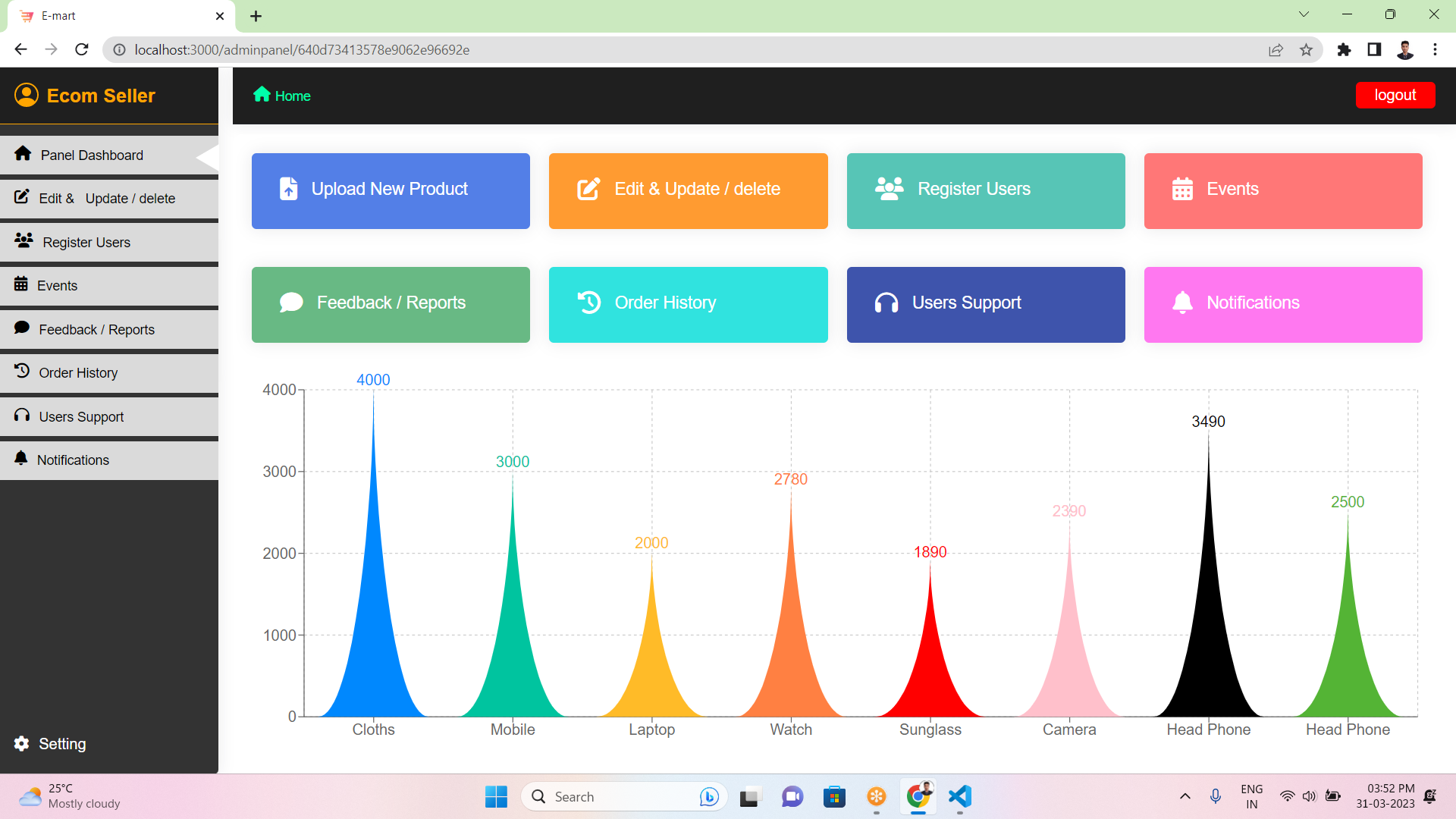Screen dimensions: 1456x819
Task: Click speech bubble icon on Feedback / Reports card
Action: click(291, 303)
